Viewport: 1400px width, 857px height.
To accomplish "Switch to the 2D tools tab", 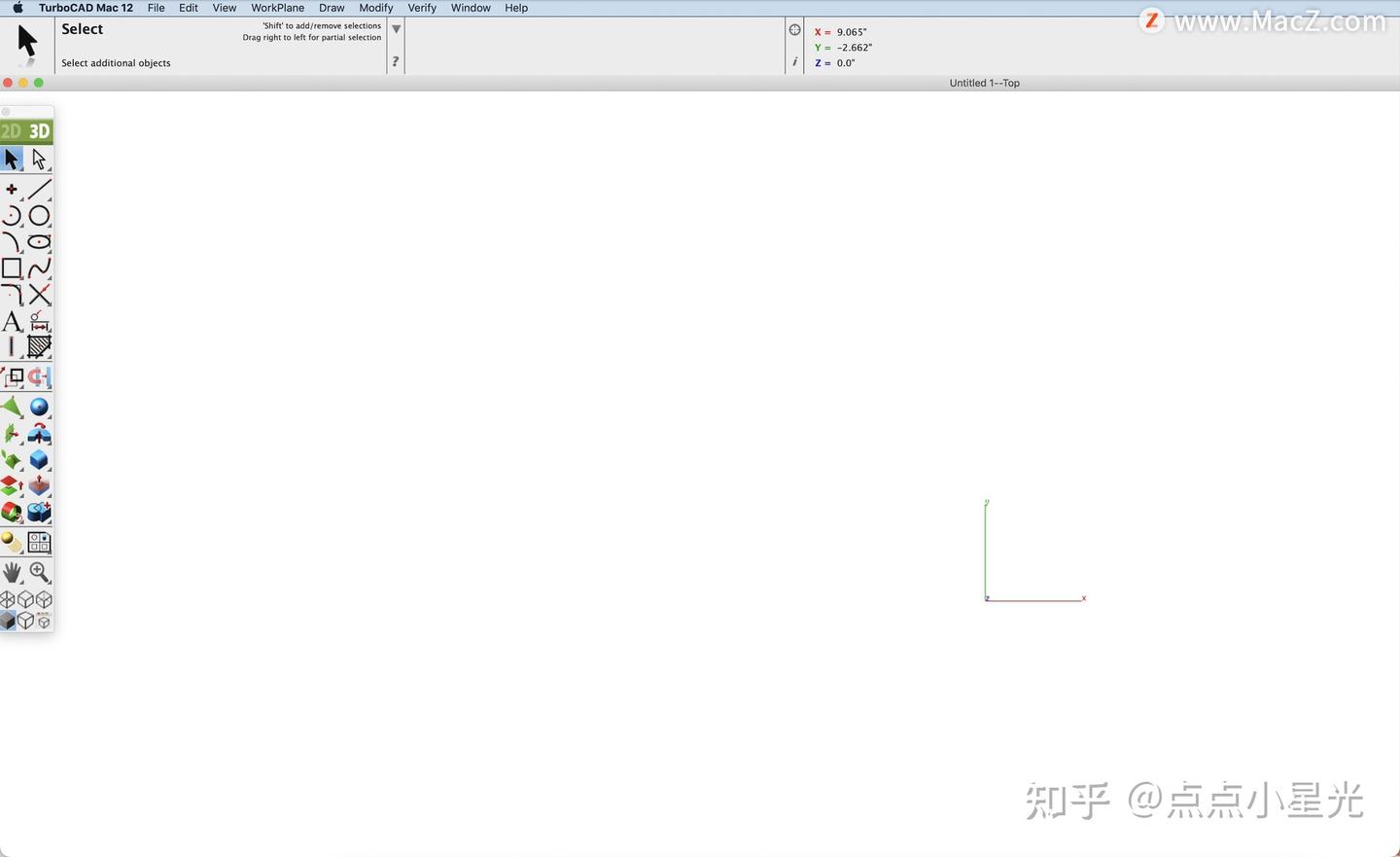I will pos(13,130).
